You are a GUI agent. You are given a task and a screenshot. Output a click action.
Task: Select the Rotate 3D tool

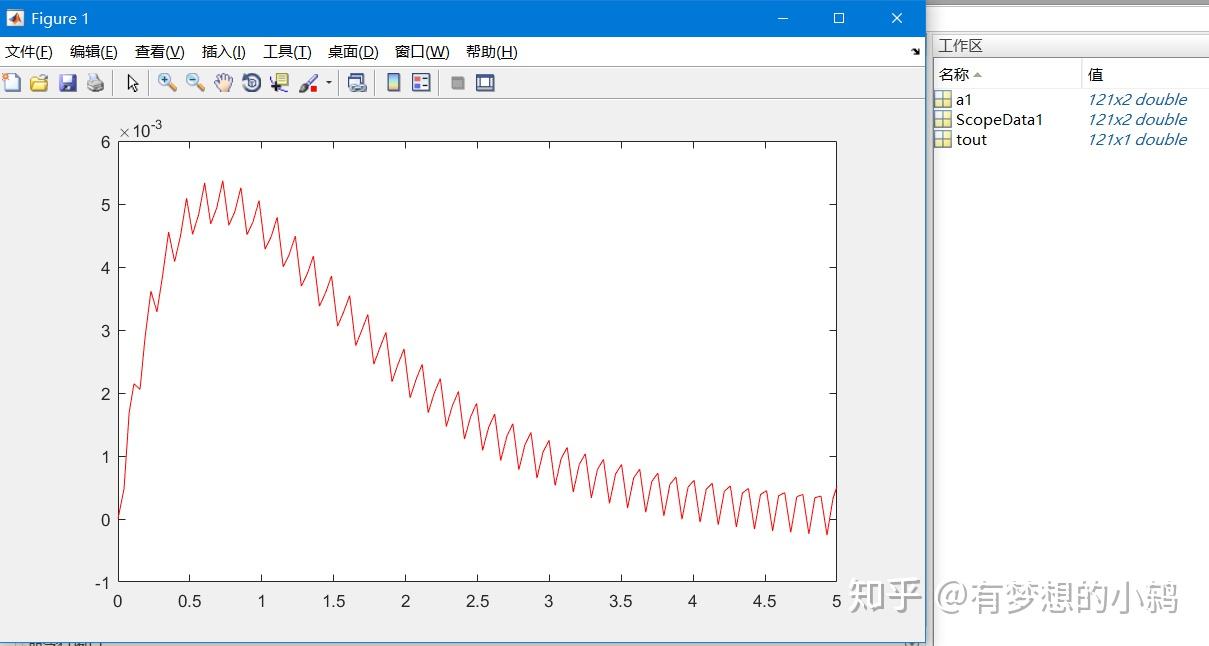tap(251, 82)
